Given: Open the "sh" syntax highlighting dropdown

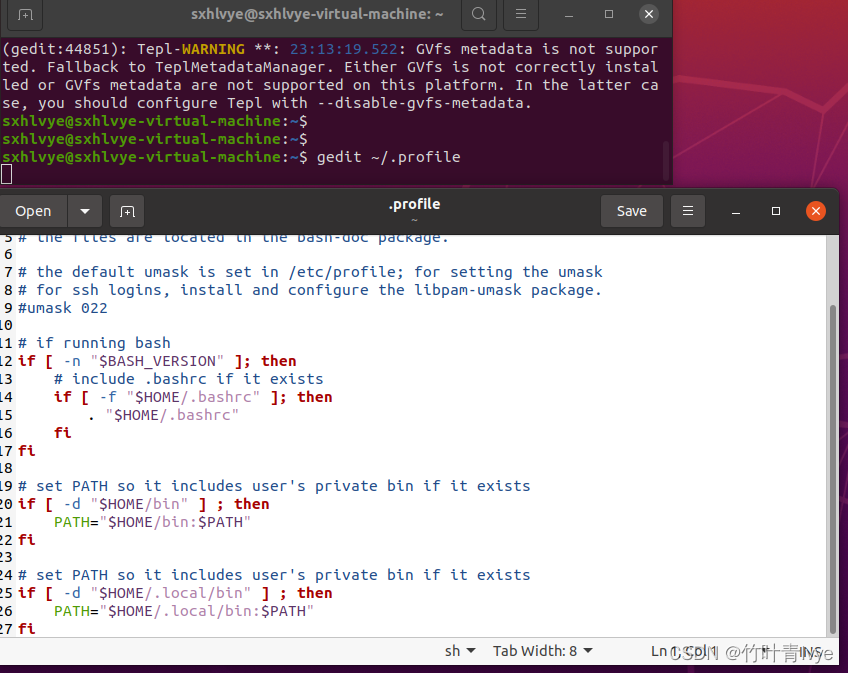Looking at the screenshot, I should (459, 650).
